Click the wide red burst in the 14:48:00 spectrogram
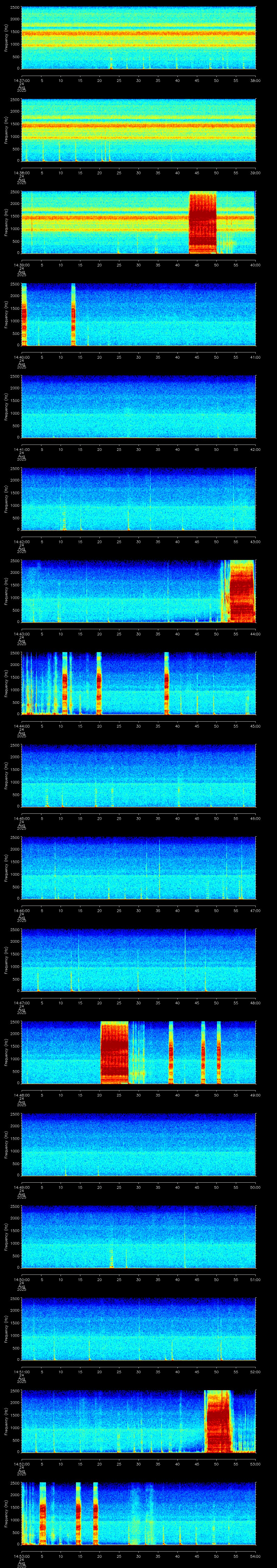 pyautogui.click(x=114, y=1052)
